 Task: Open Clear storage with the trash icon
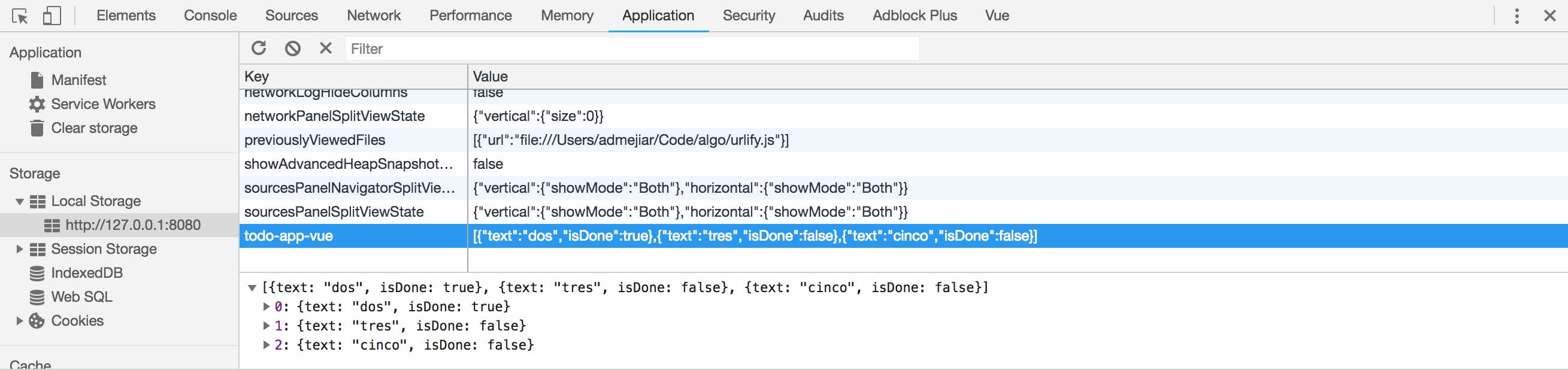(94, 128)
